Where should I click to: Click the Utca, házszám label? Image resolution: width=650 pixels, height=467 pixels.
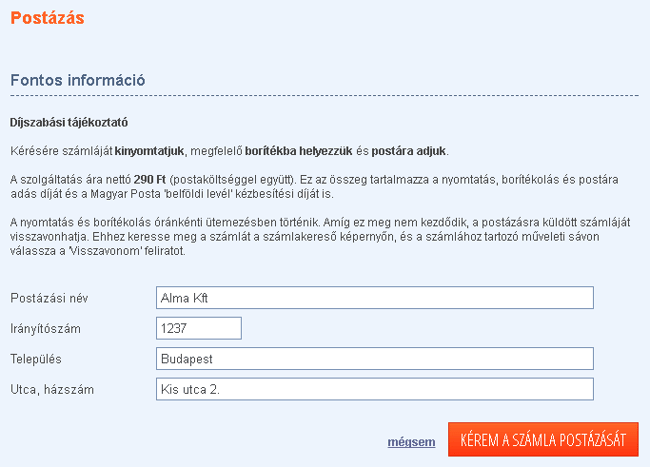(x=52, y=390)
